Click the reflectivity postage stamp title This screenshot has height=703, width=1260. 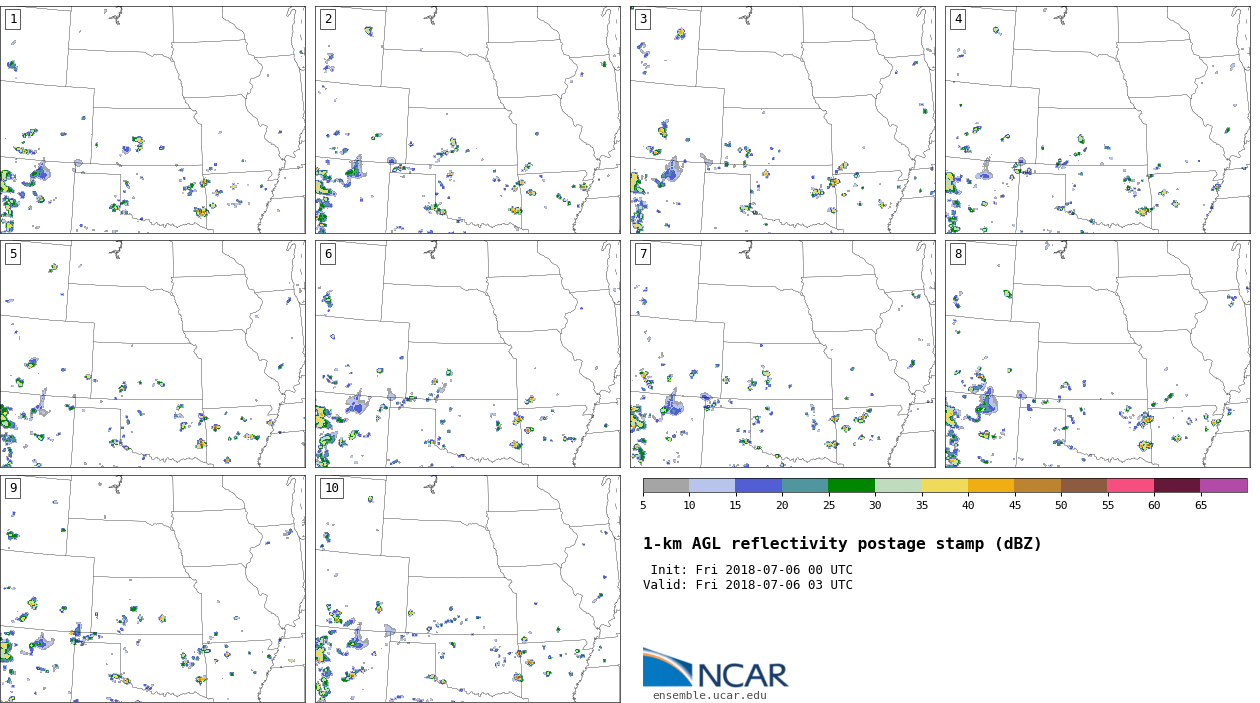[842, 544]
